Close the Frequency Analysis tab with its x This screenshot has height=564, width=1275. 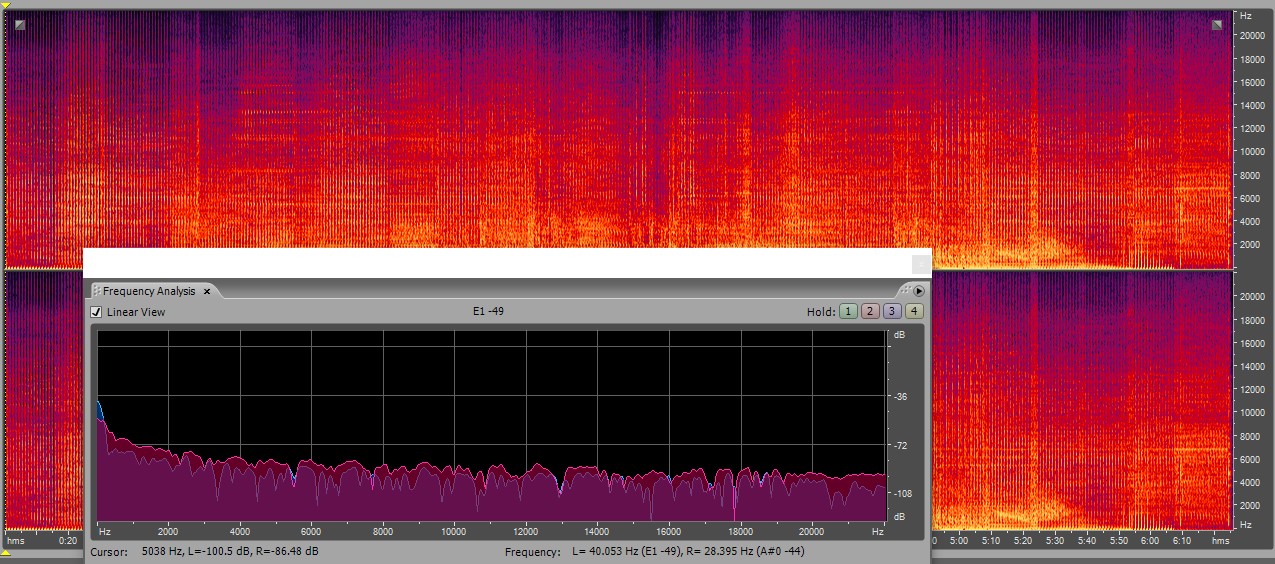coord(207,291)
